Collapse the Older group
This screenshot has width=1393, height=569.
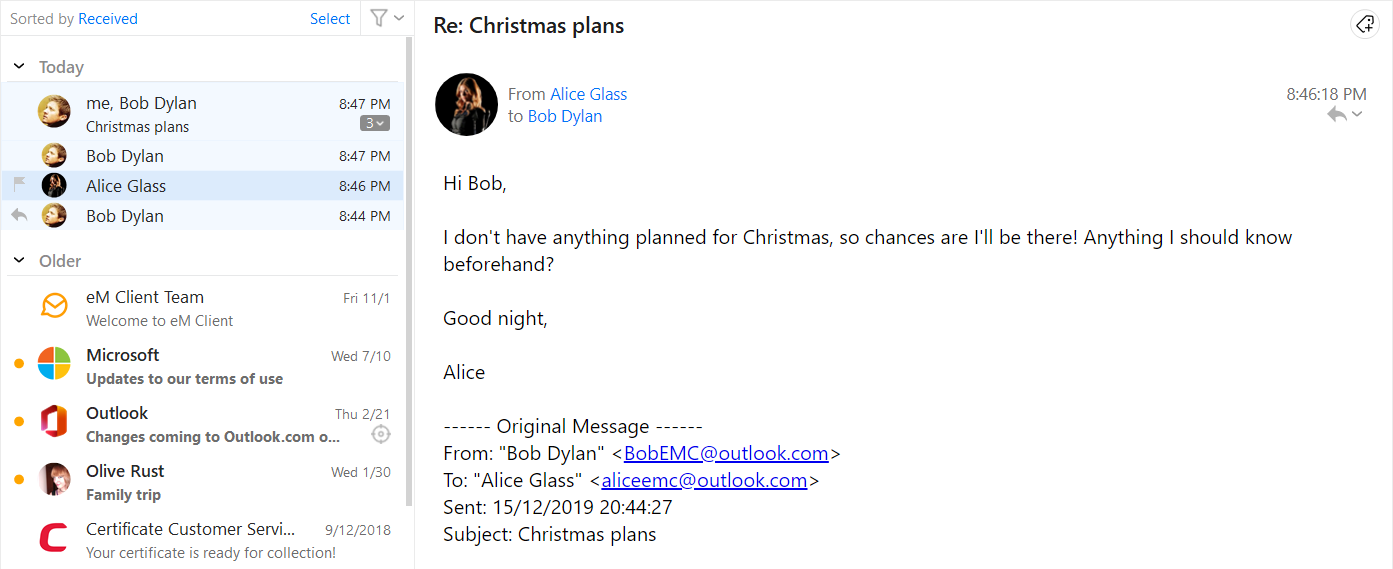(x=19, y=260)
